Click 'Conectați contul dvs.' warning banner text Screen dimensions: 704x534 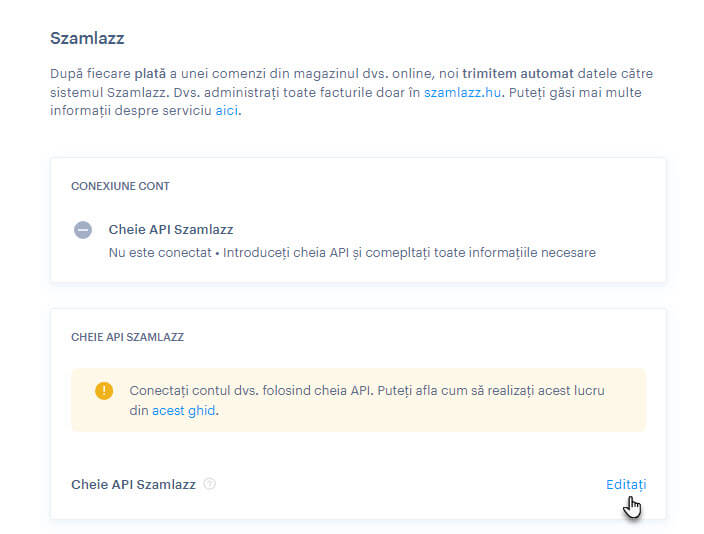click(194, 391)
